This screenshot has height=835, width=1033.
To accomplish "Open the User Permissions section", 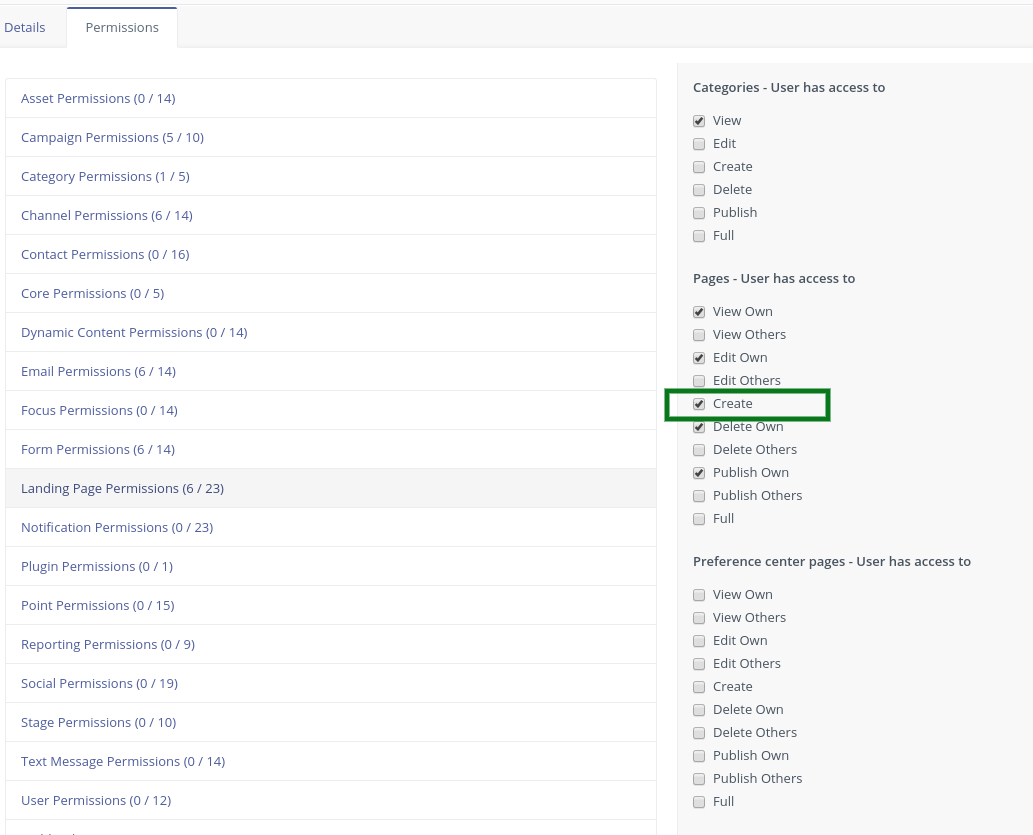I will [x=96, y=800].
